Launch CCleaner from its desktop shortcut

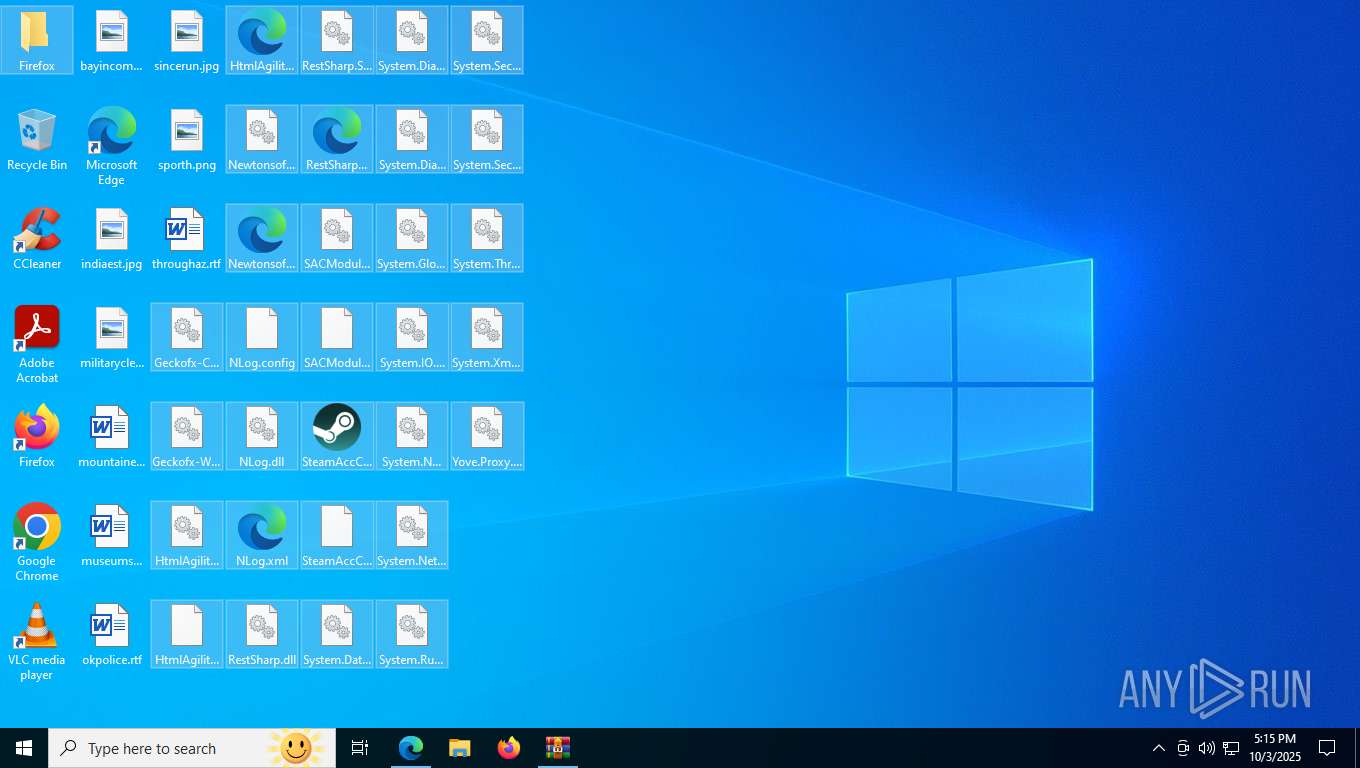(37, 239)
